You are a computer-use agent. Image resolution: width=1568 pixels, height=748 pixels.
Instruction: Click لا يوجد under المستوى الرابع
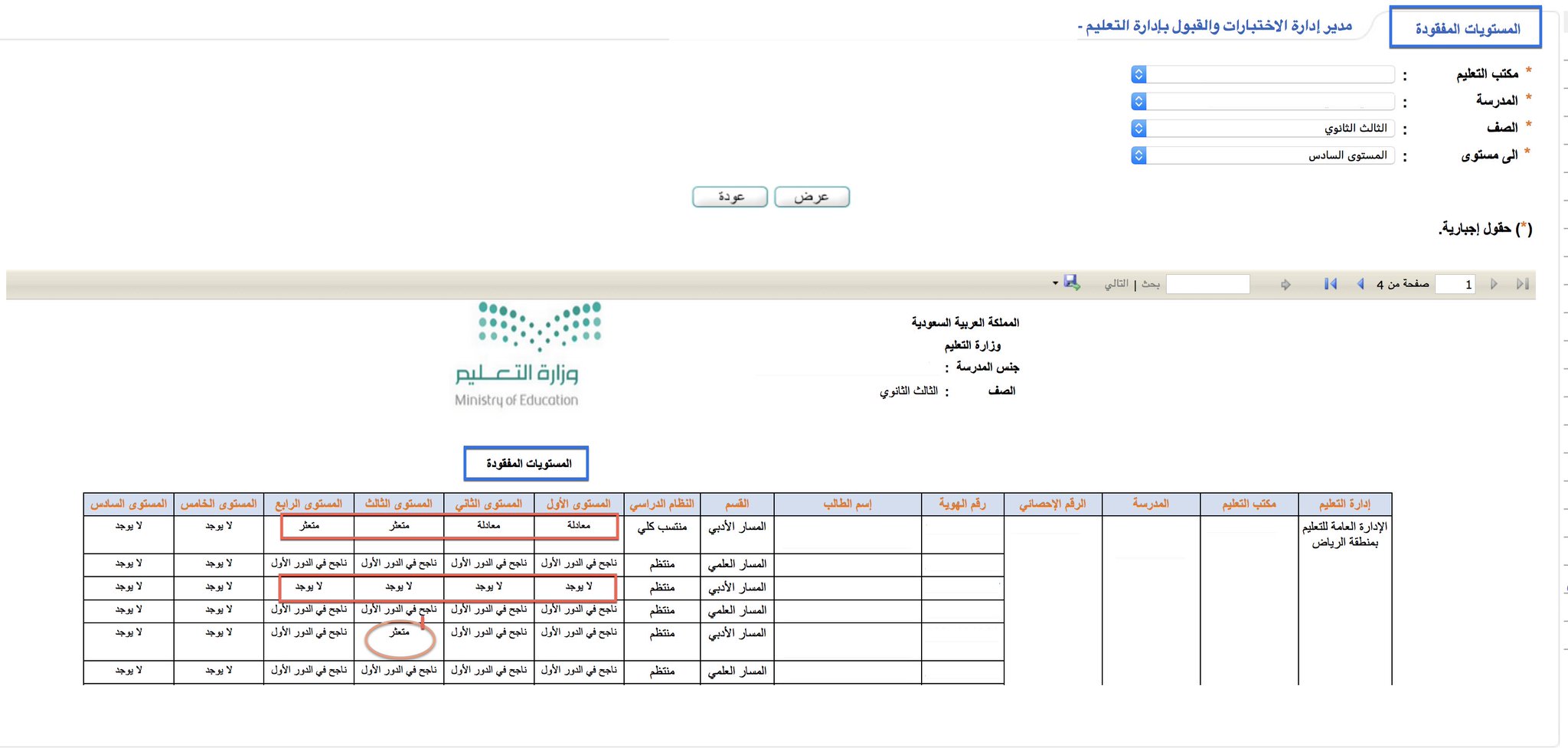pos(309,586)
